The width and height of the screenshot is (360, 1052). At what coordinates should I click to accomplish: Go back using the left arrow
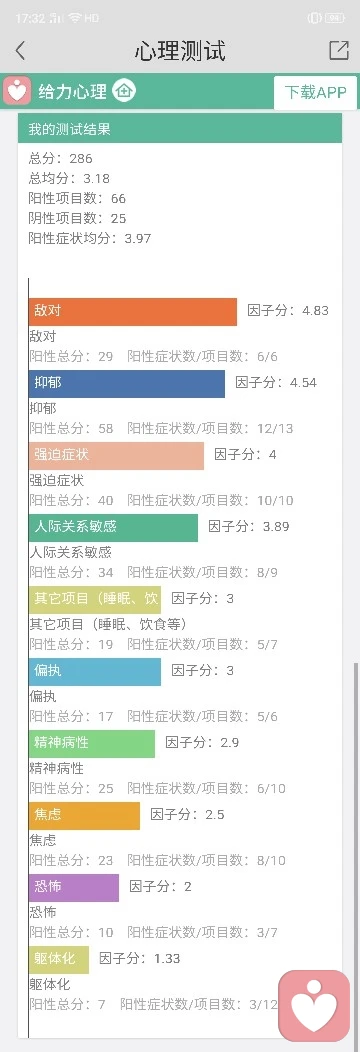tap(20, 50)
